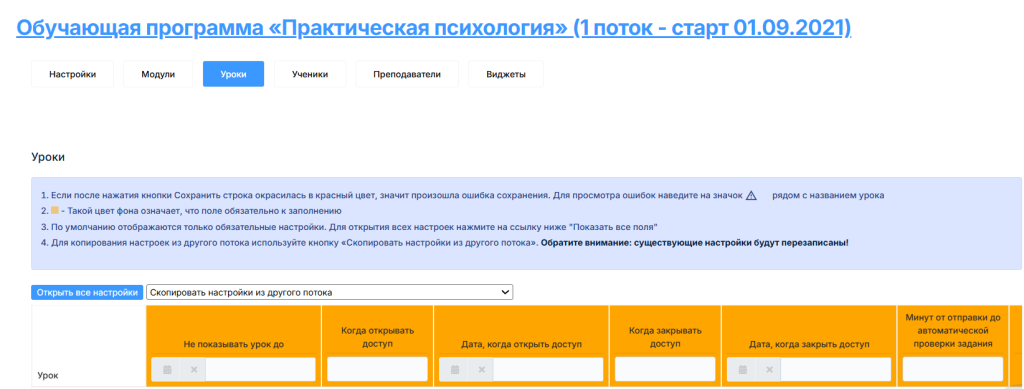Image resolution: width=1024 pixels, height=389 pixels.
Task: Open the Преподаватели tab
Action: [x=407, y=74]
